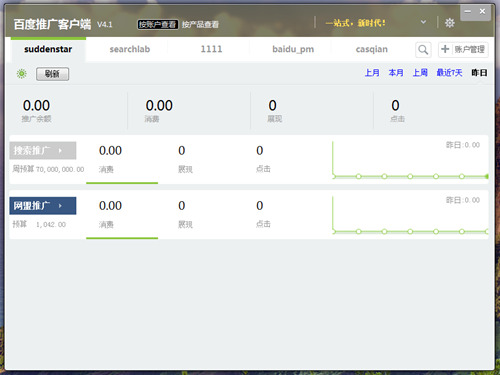Screen dimensions: 500x375
Task: Click the 刷新 refresh button
Action: (52, 74)
